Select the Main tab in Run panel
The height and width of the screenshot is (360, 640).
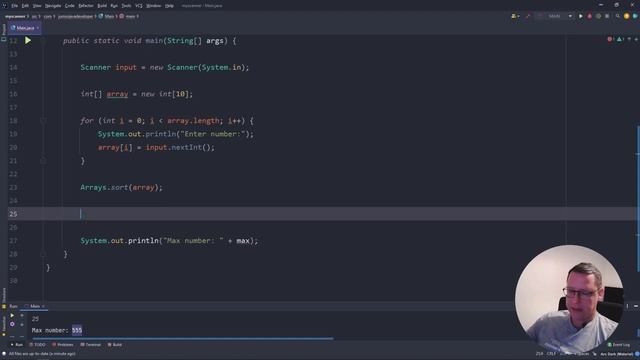click(x=35, y=306)
